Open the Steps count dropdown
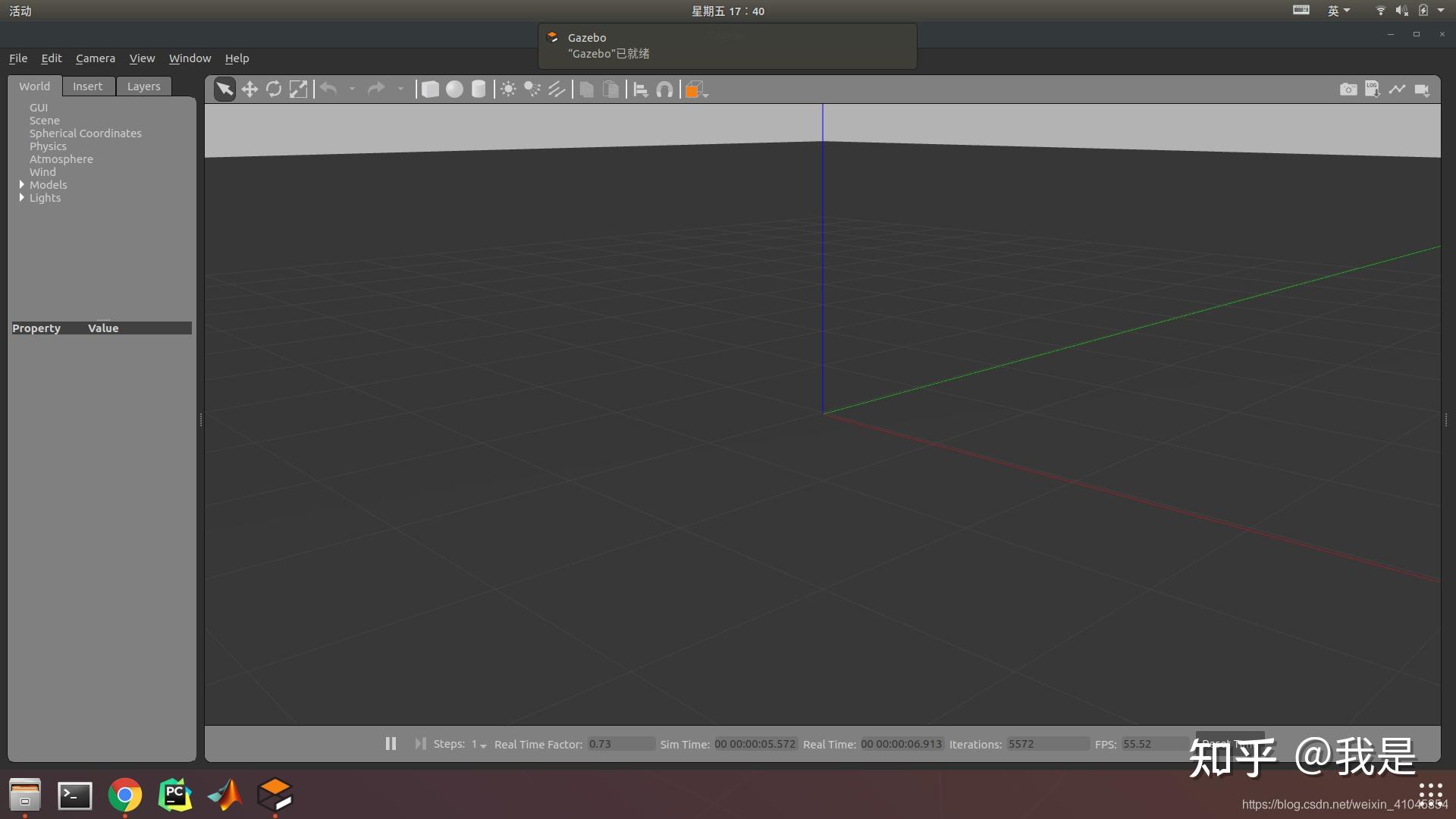 [479, 745]
